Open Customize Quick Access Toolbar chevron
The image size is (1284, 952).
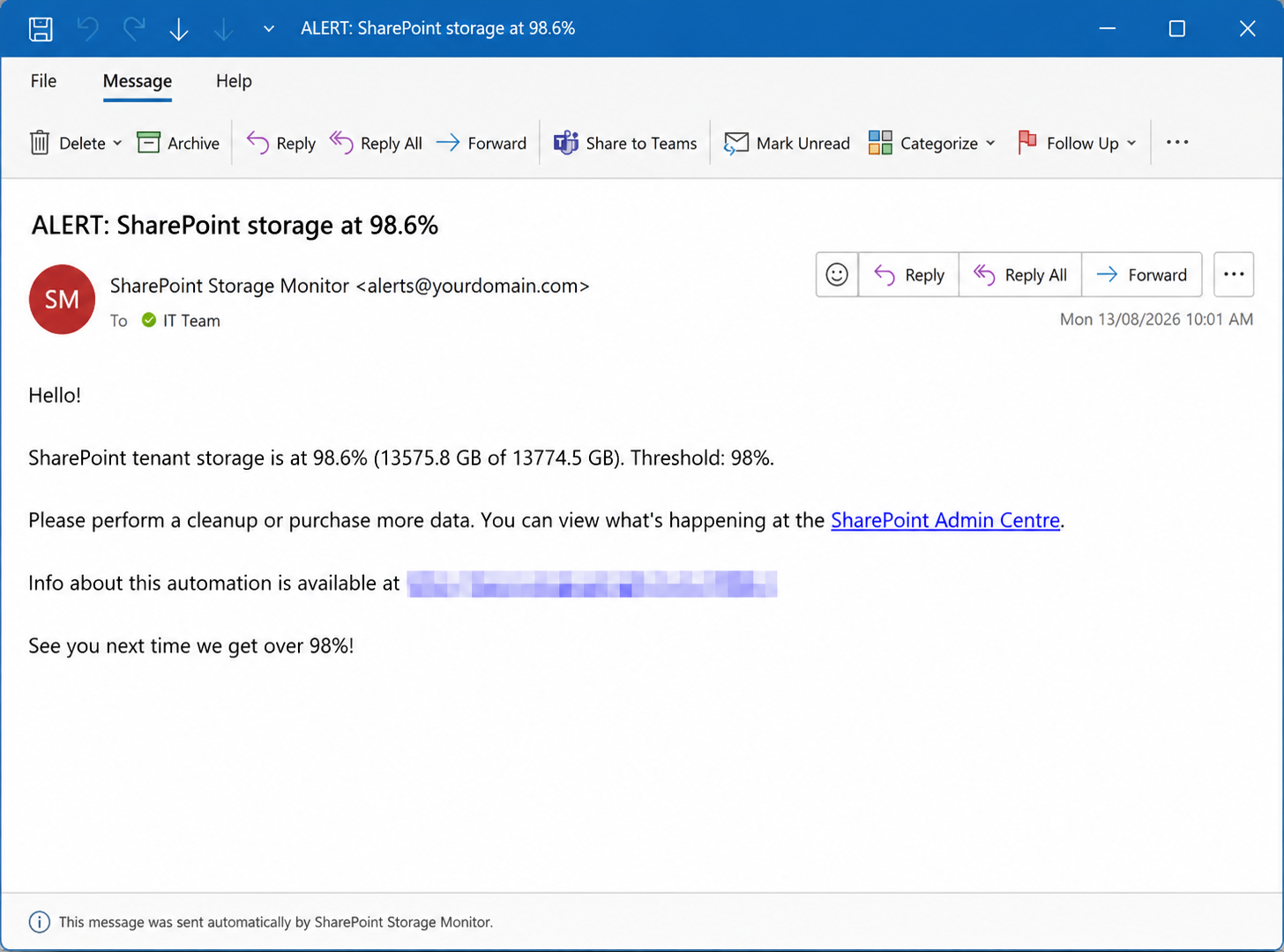[x=269, y=29]
